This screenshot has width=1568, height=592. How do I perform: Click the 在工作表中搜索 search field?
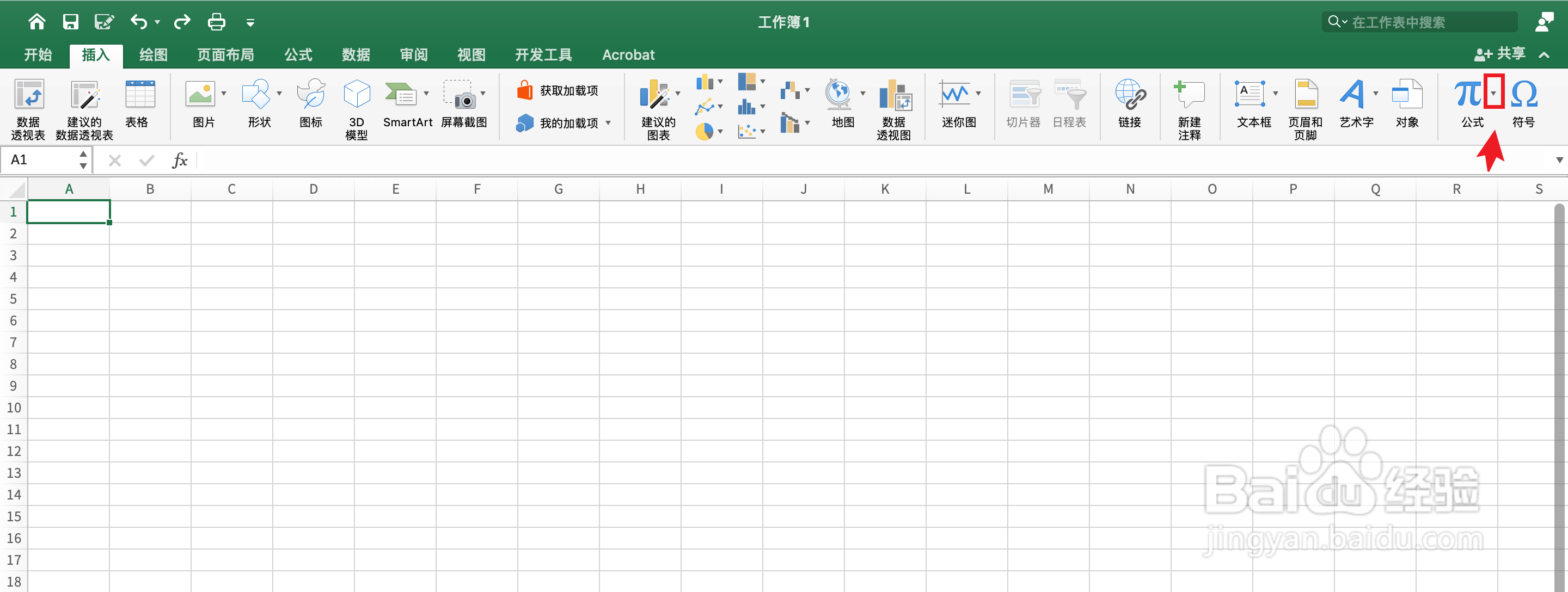tap(1419, 22)
